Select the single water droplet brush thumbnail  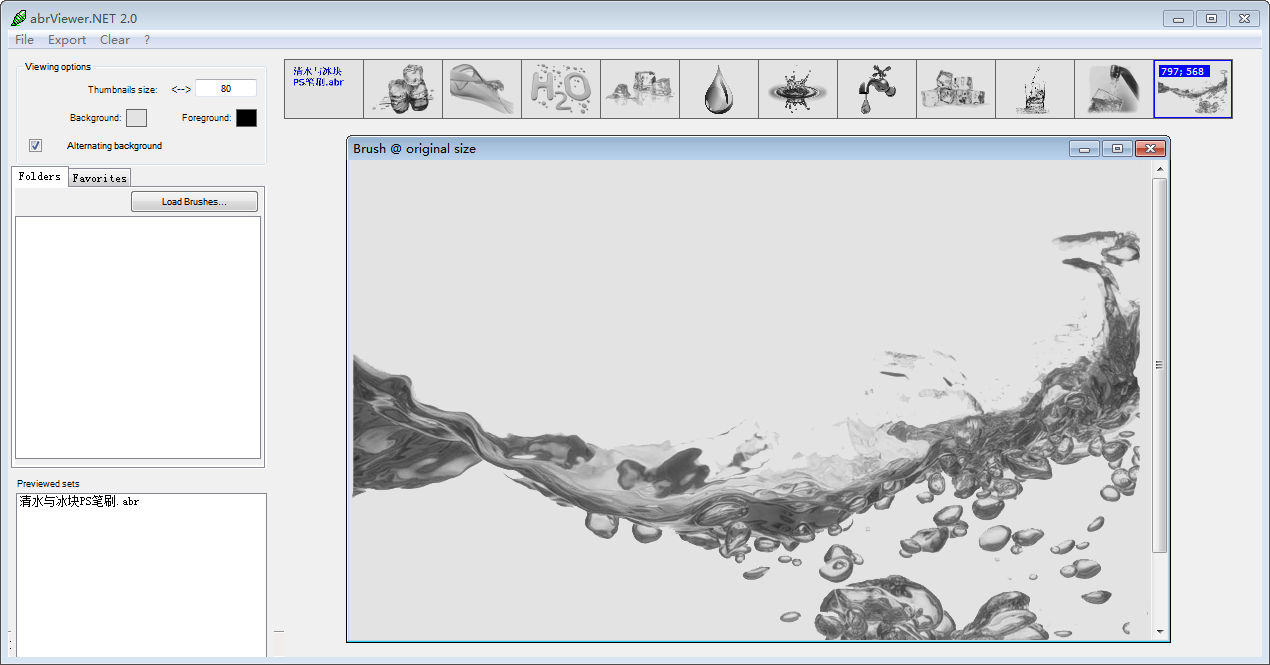tap(719, 89)
